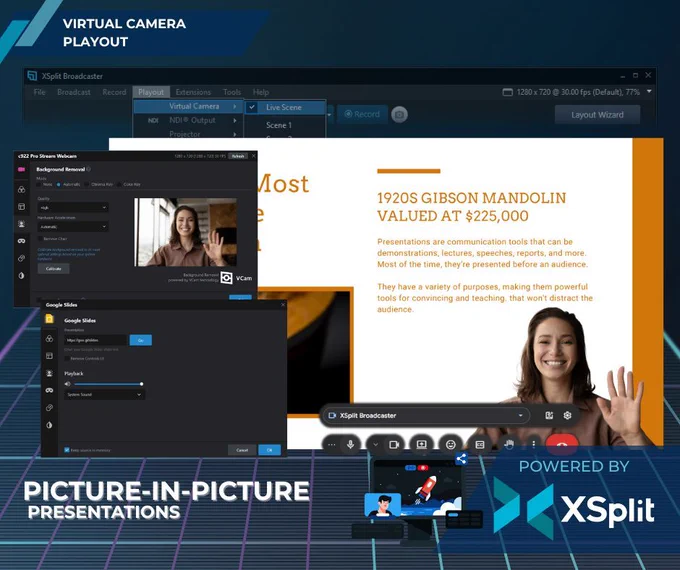Screen dimensions: 680x570
Task: Open the settings gear beside camera selector
Action: pyautogui.click(x=567, y=416)
